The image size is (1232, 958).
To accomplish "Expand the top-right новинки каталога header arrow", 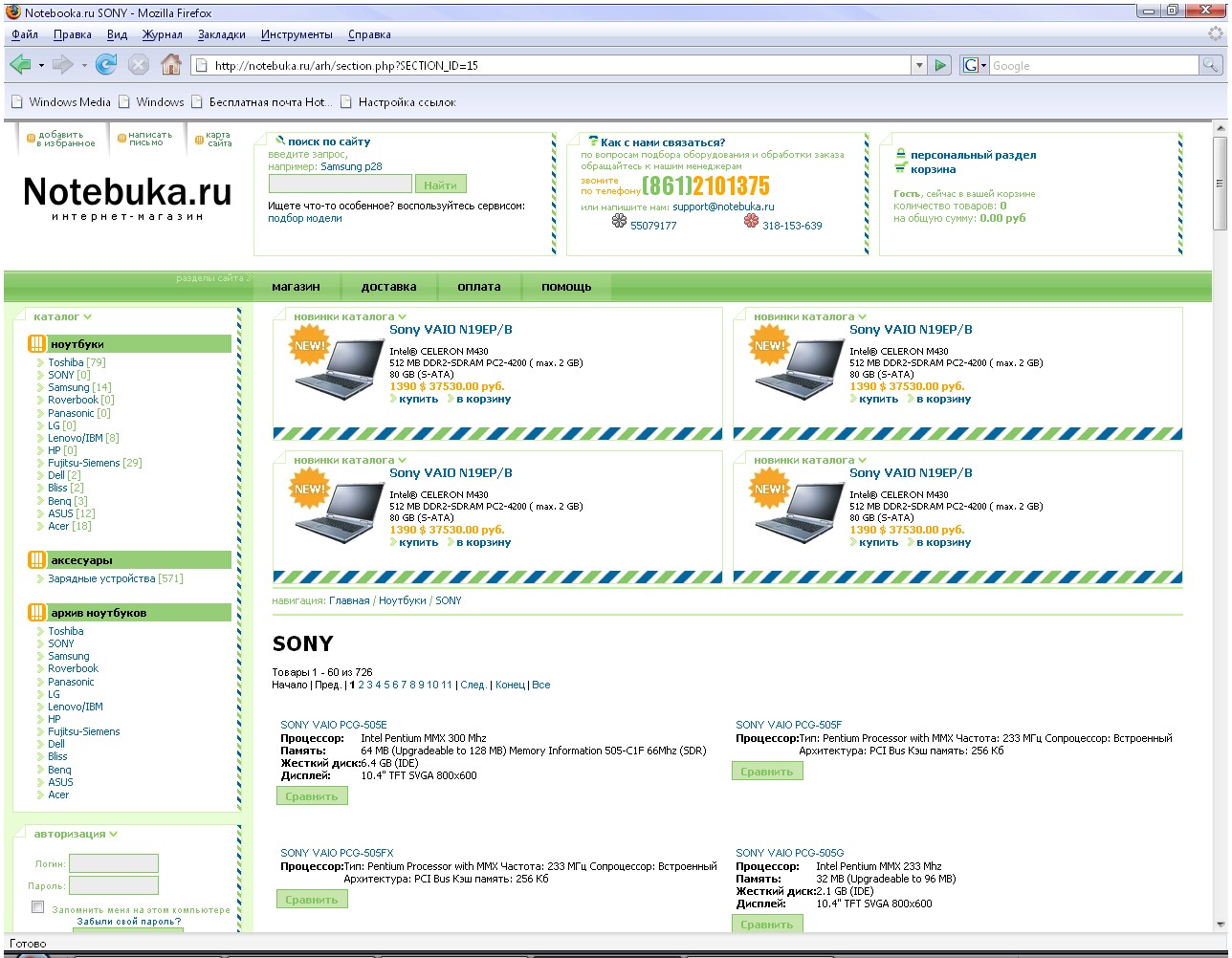I will tap(863, 316).
